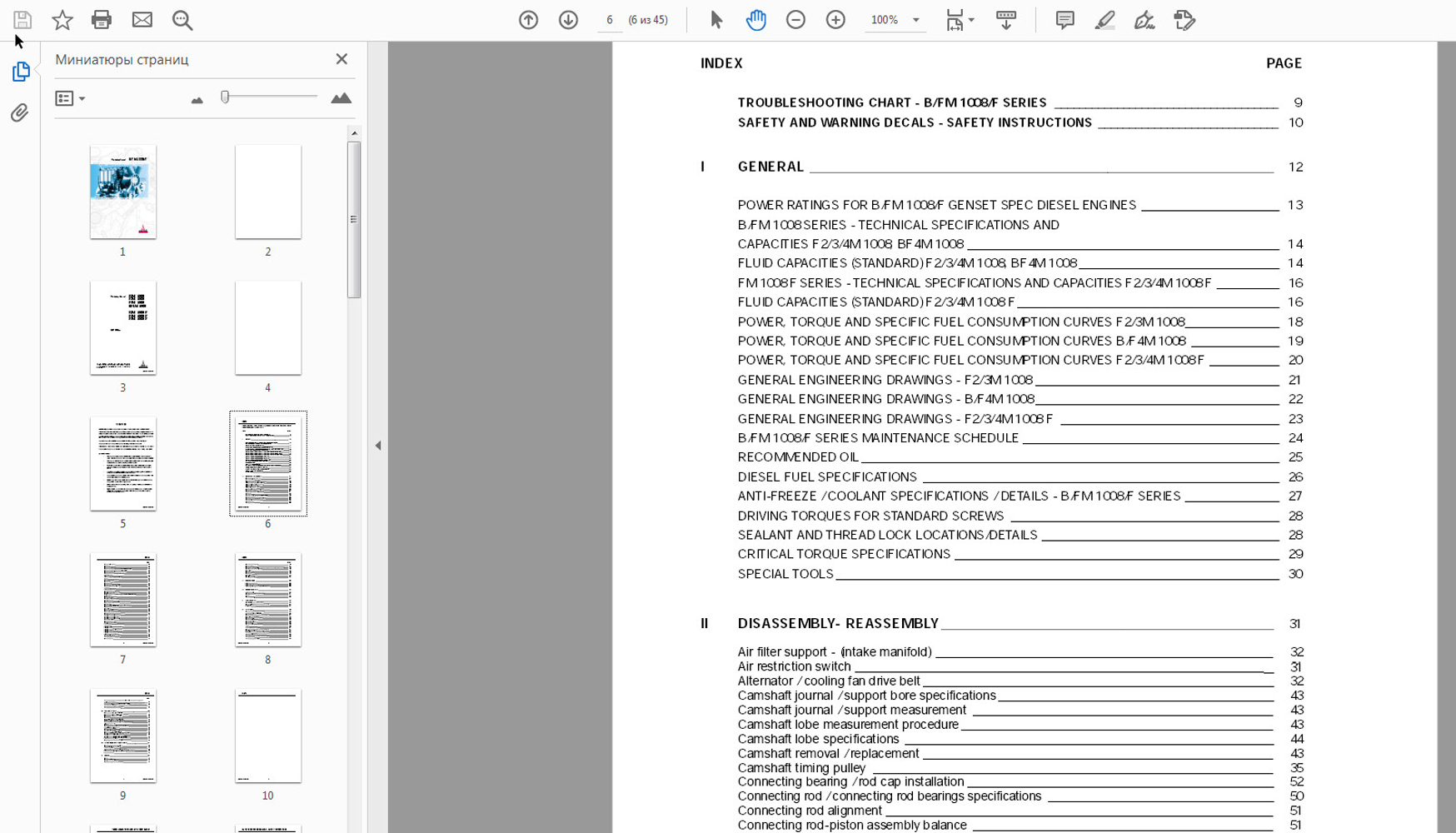Add the file to starred favorites
The image size is (1456, 833).
[x=62, y=20]
